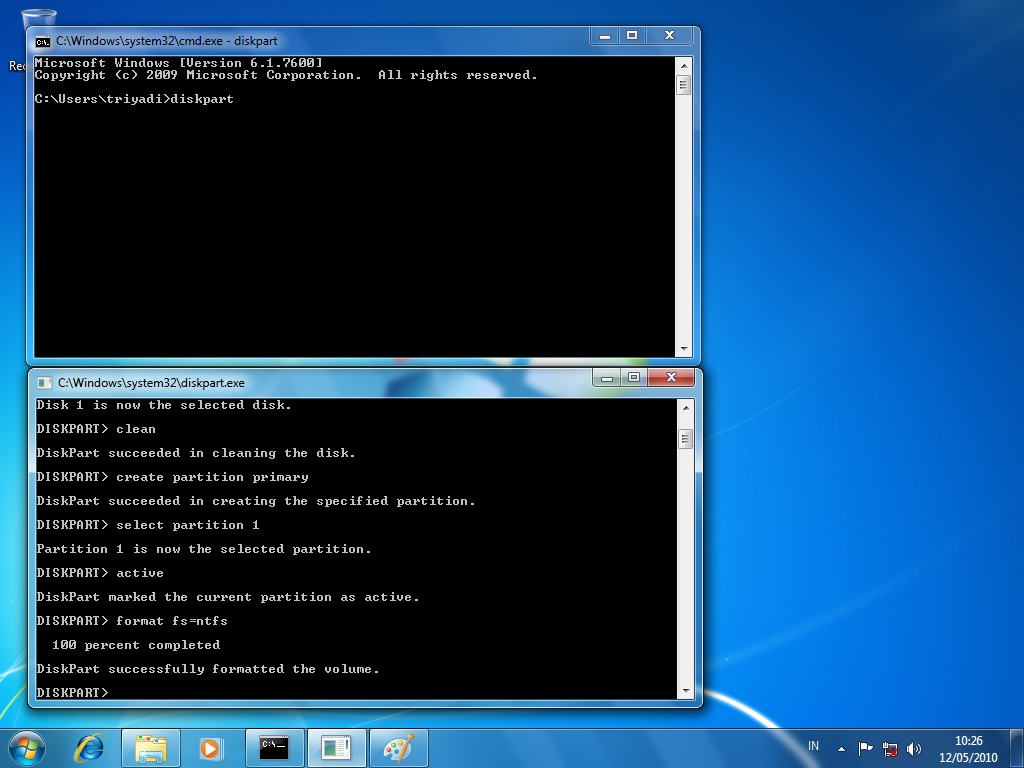Click 'DiskPart successfully formatted the volume.'
The width and height of the screenshot is (1024, 768).
(208, 669)
